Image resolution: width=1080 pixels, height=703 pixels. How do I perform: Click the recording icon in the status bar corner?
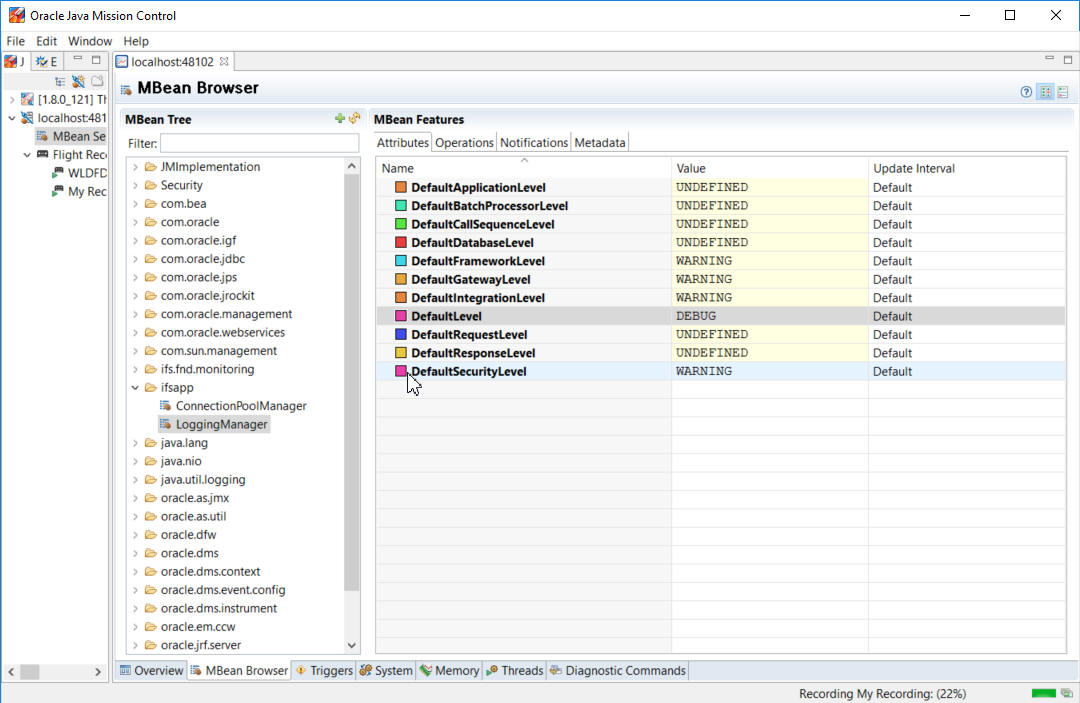click(1067, 693)
